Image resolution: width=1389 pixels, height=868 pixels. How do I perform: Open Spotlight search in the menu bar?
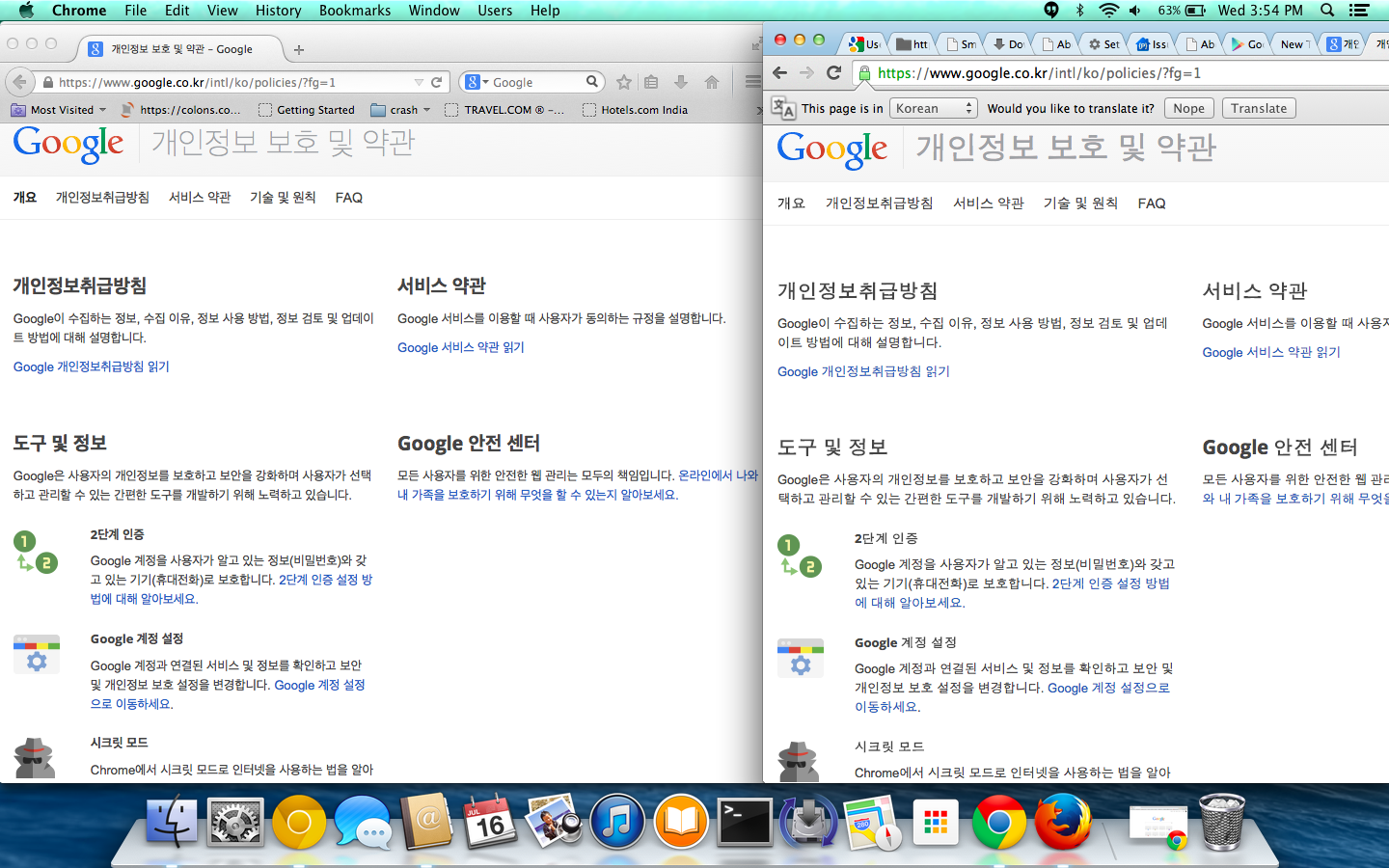coord(1328,11)
